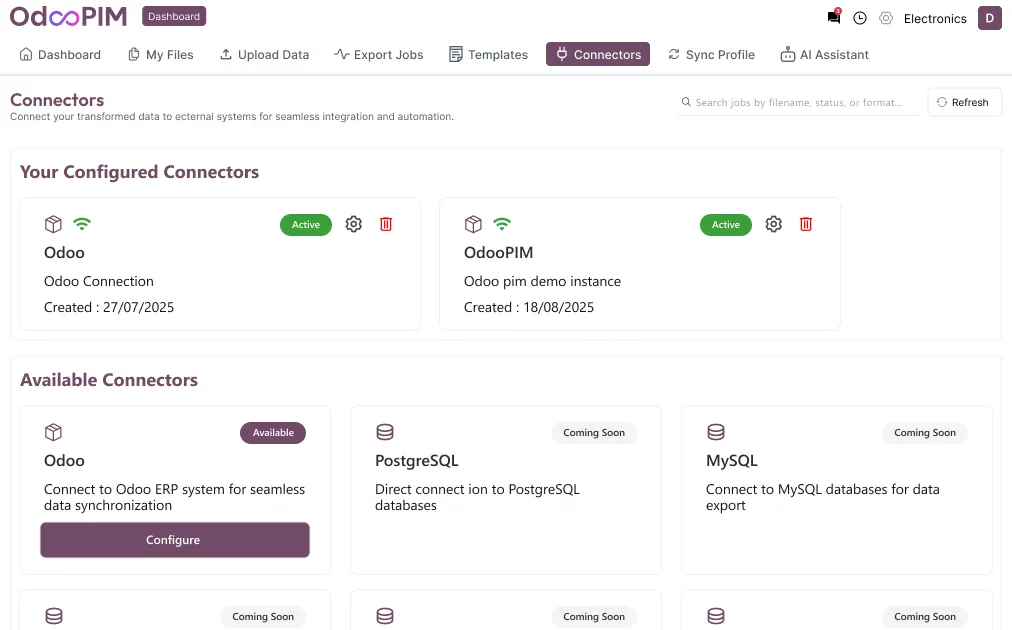1012x630 pixels.
Task: Open settings gear for OdooPIM connector
Action: tap(773, 224)
